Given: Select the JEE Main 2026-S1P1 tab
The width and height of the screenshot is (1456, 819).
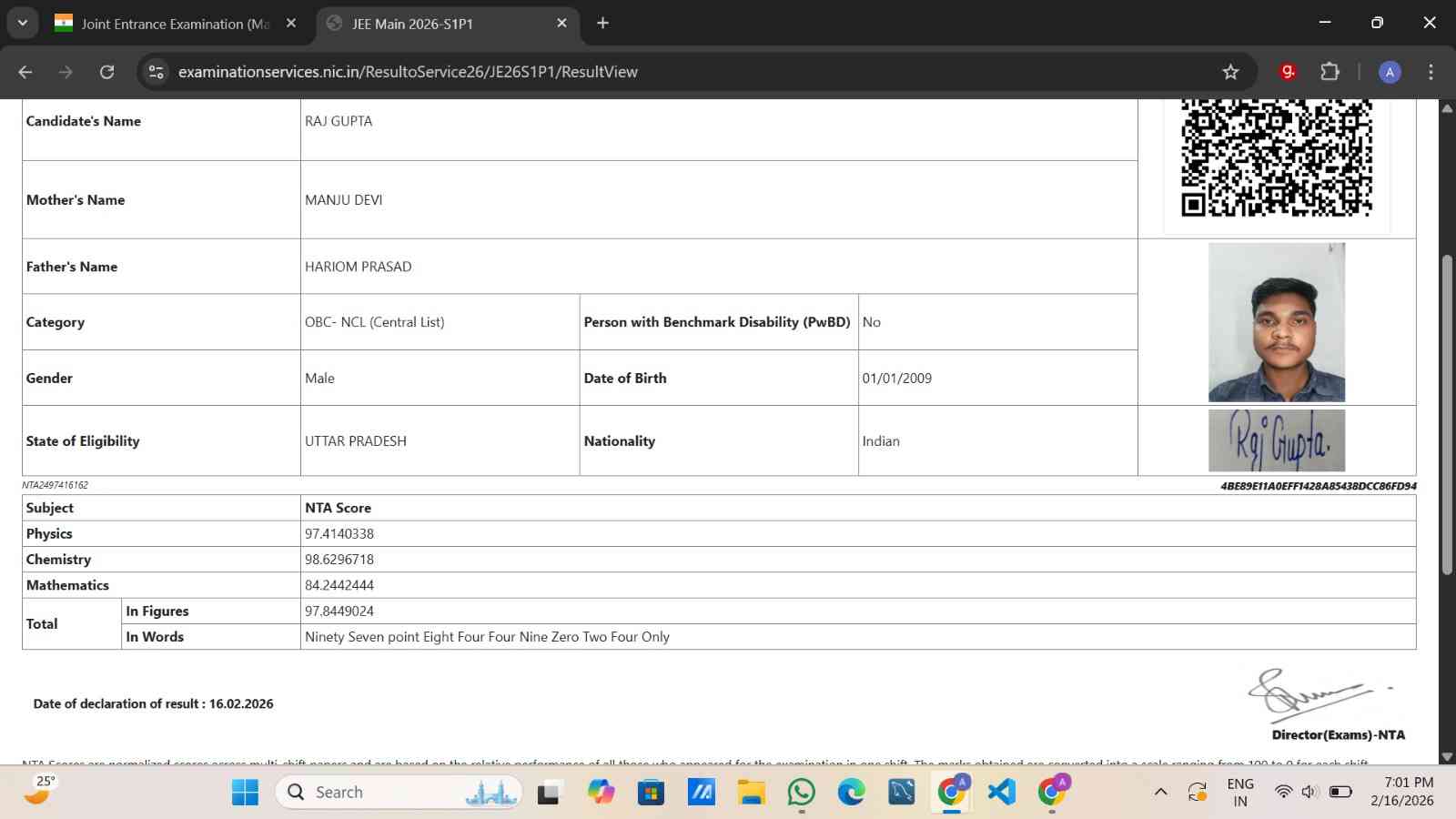Looking at the screenshot, I should [428, 24].
